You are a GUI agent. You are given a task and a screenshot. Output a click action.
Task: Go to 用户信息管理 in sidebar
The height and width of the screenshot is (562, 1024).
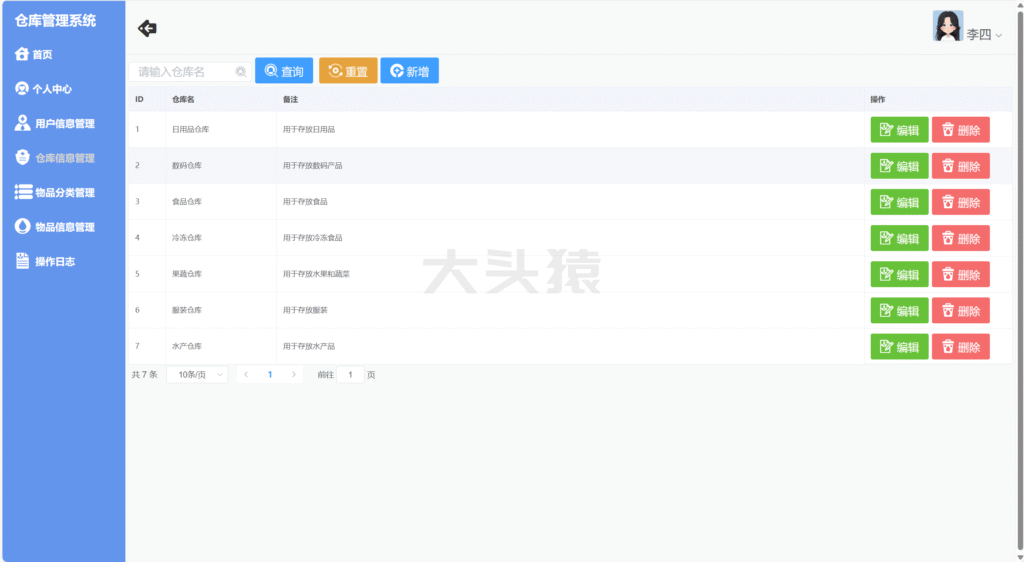55,123
